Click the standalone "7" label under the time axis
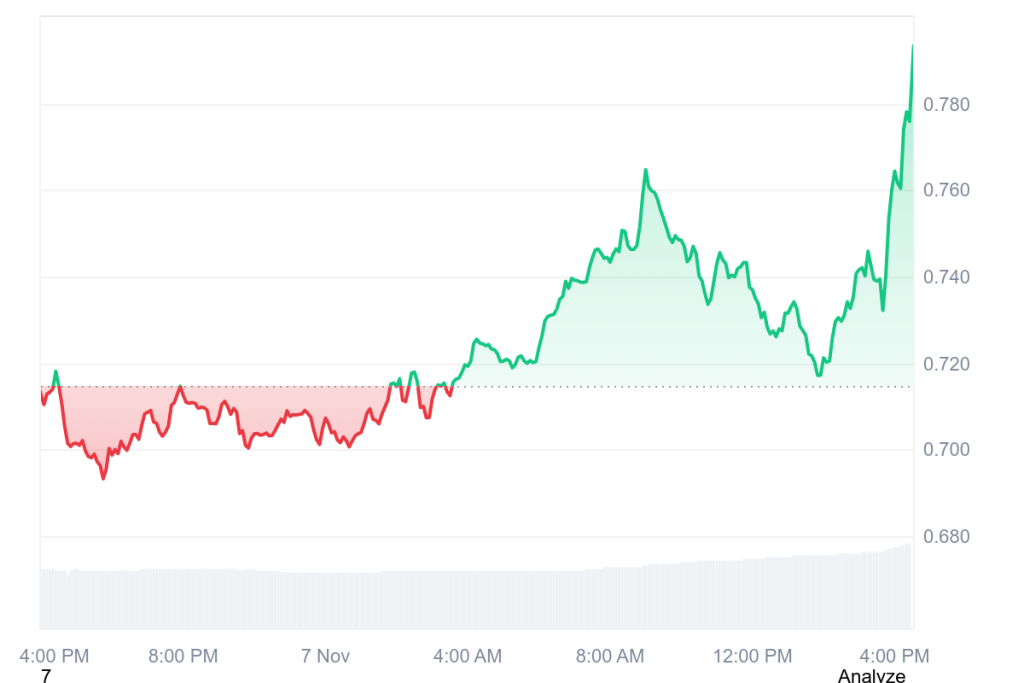Image resolution: width=1024 pixels, height=683 pixels. (x=45, y=677)
